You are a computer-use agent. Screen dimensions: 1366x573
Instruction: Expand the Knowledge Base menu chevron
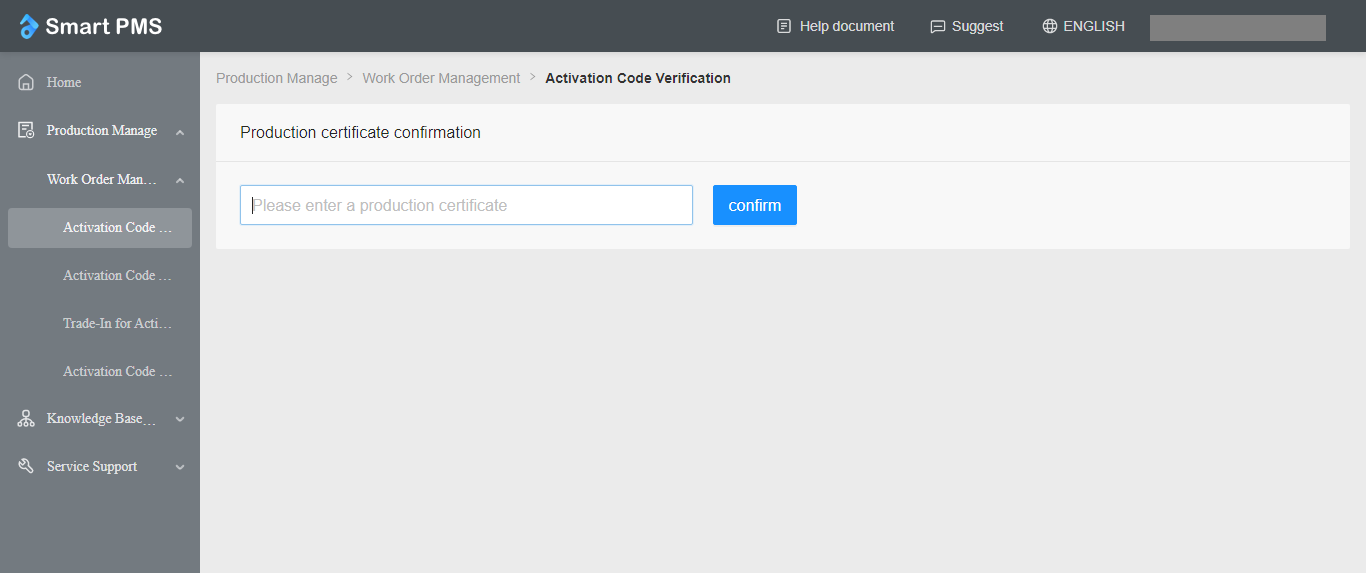coord(180,419)
